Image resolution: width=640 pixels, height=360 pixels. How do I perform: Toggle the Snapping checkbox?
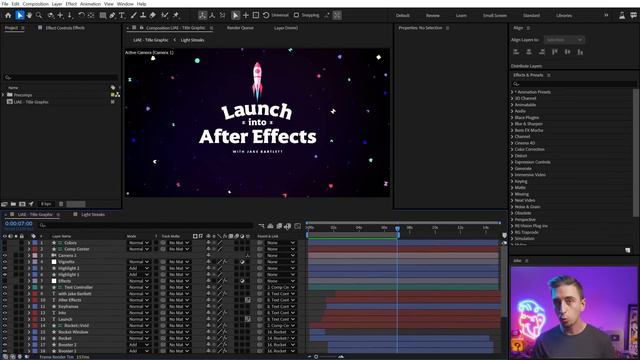(x=297, y=16)
